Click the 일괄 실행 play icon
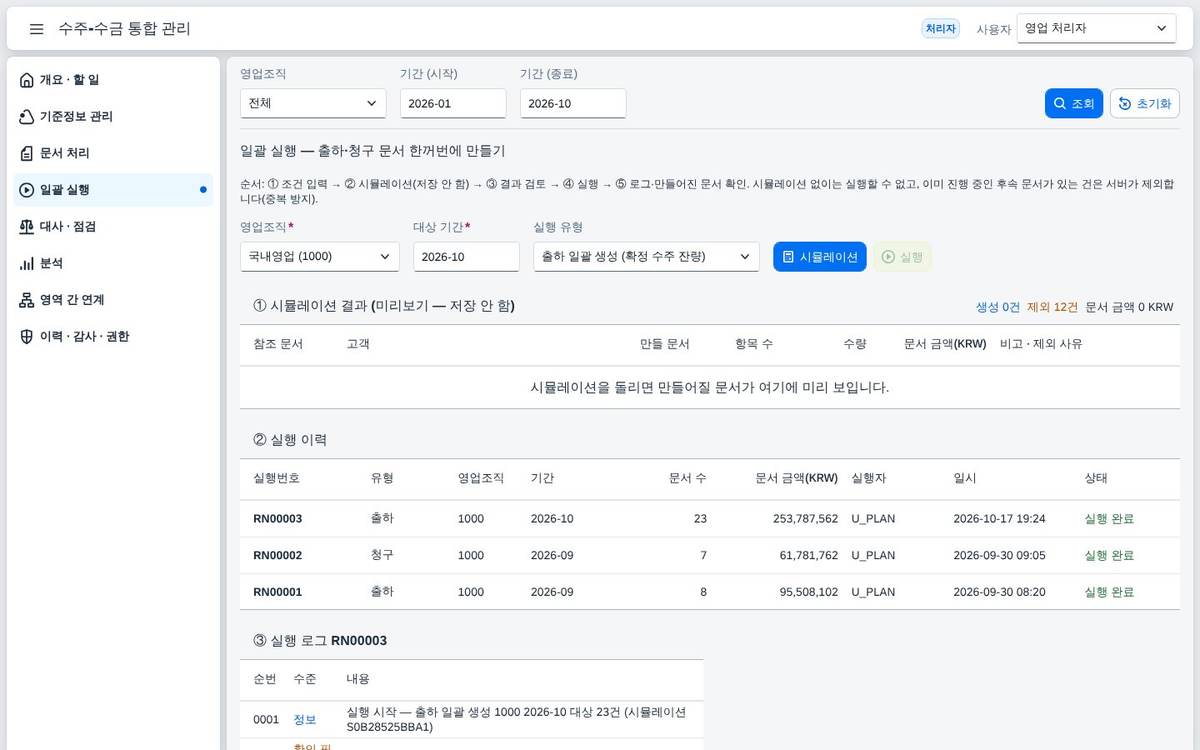The width and height of the screenshot is (1200, 750). point(27,190)
